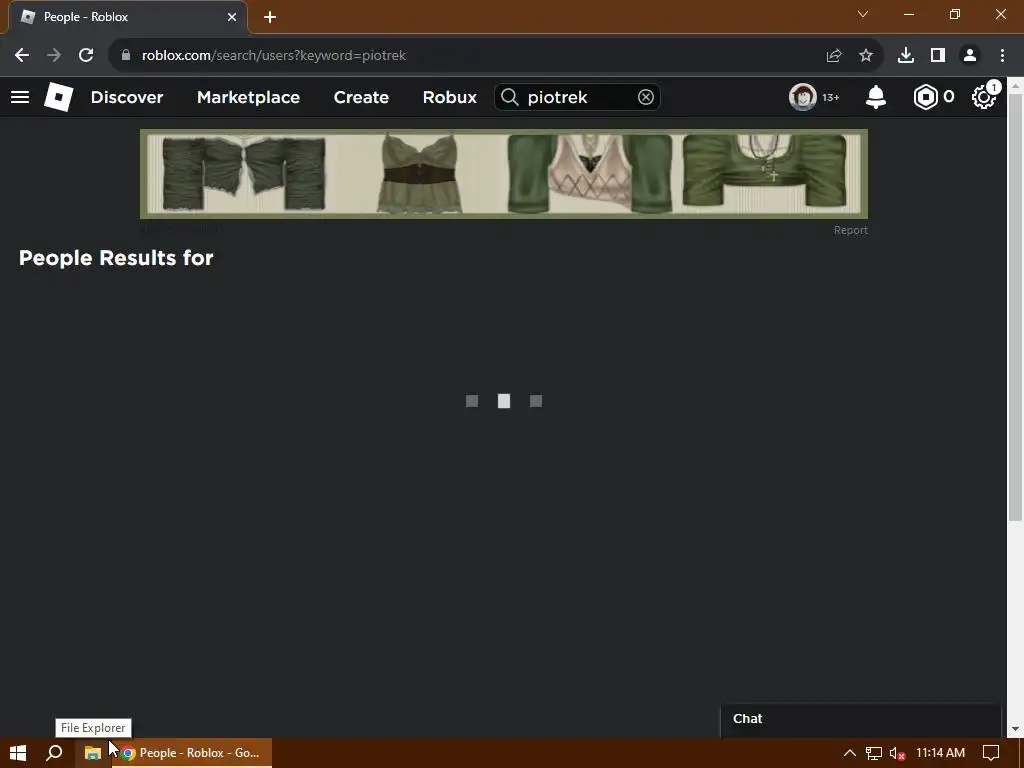Open the Chrome profile menu
This screenshot has height=768, width=1024.
[970, 56]
